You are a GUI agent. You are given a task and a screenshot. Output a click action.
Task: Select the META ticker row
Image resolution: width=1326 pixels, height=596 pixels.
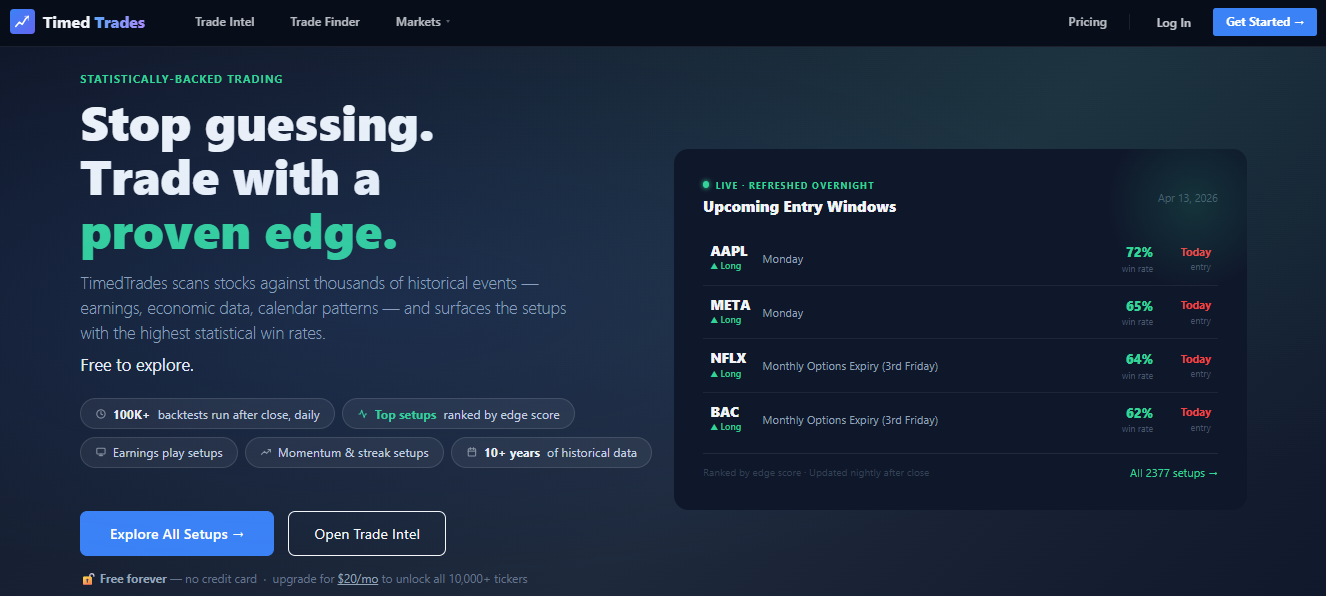coord(960,312)
